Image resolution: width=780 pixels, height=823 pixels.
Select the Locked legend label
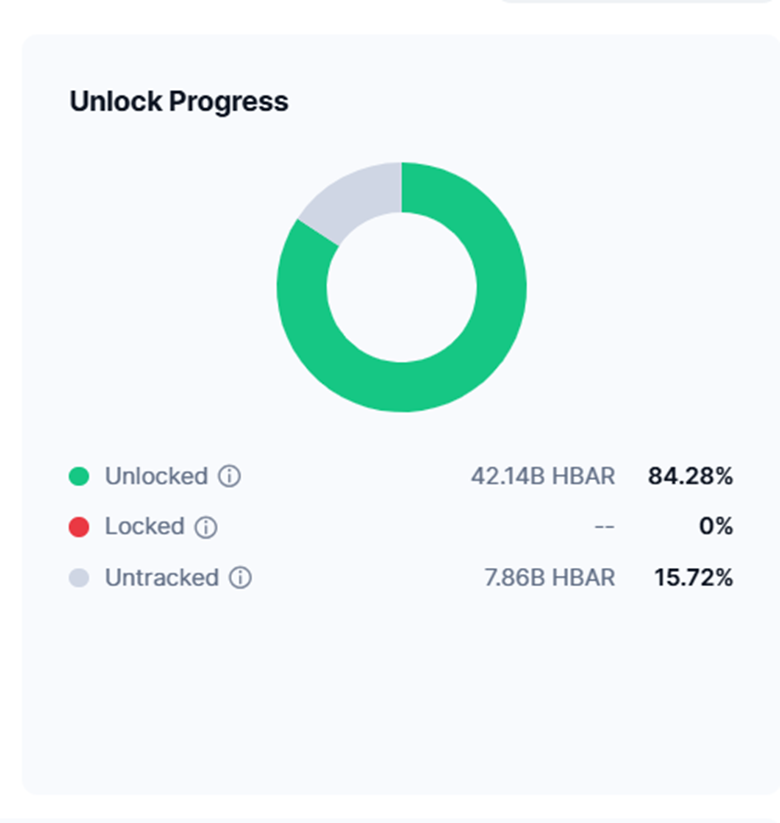tap(144, 527)
